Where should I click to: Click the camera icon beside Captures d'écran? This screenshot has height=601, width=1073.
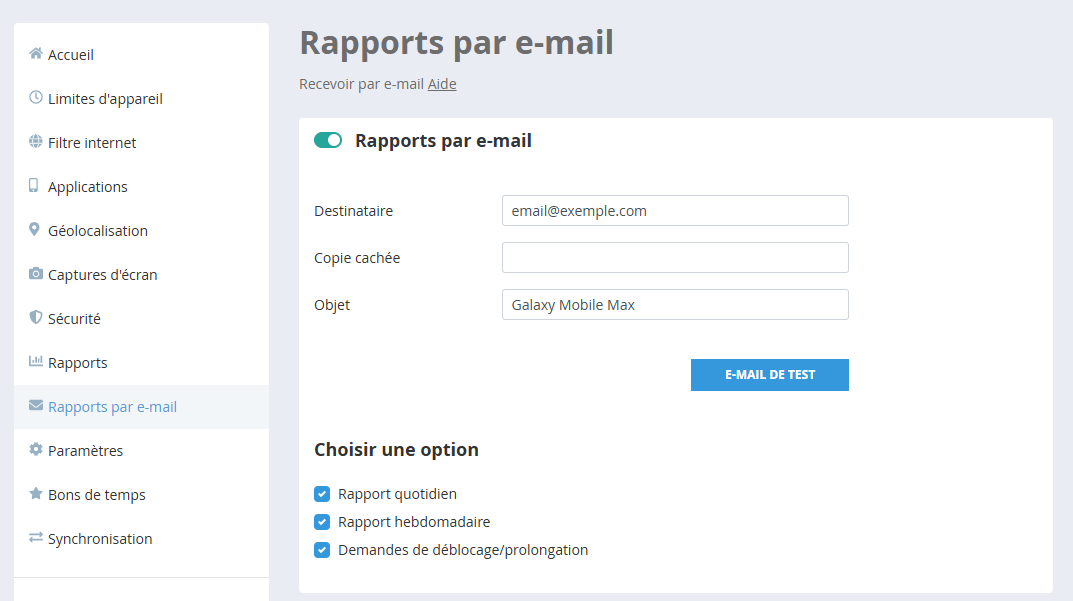[34, 274]
